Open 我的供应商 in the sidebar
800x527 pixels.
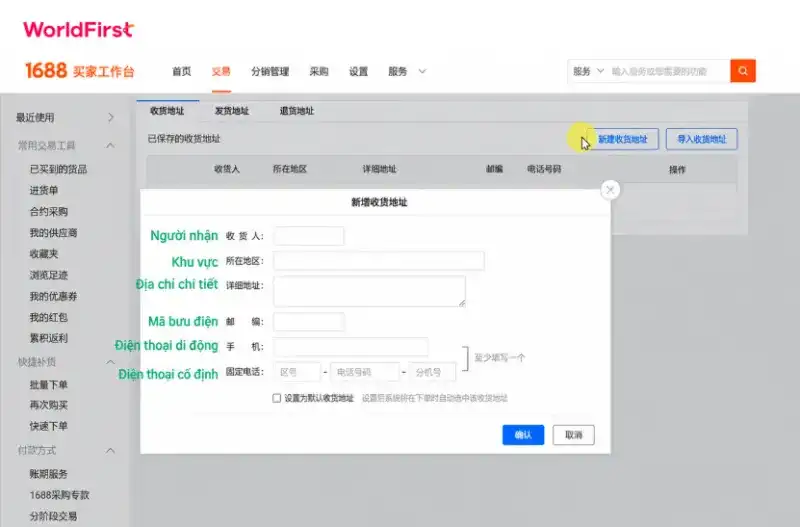pos(53,233)
